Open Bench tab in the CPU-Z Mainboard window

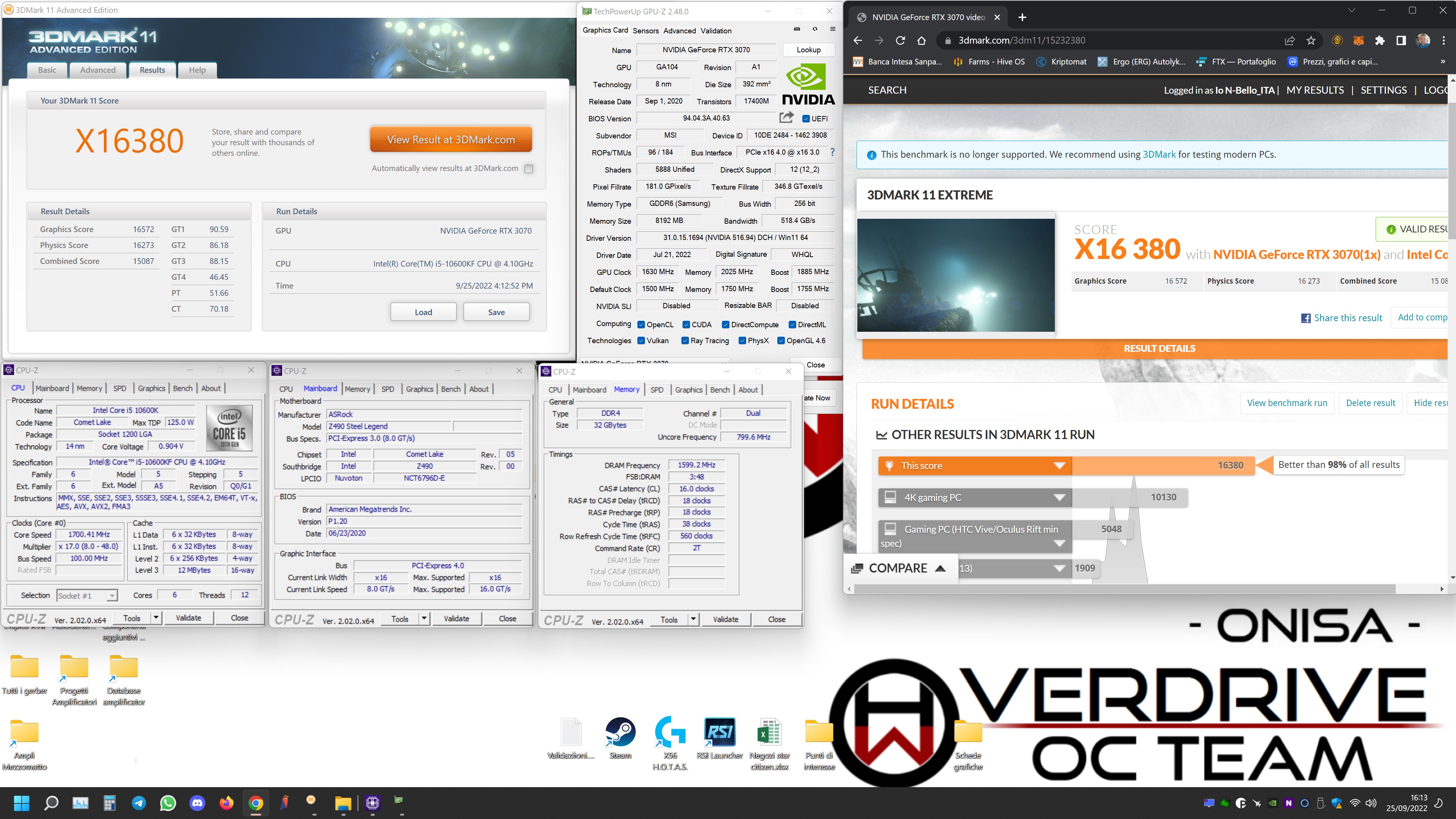coord(450,389)
